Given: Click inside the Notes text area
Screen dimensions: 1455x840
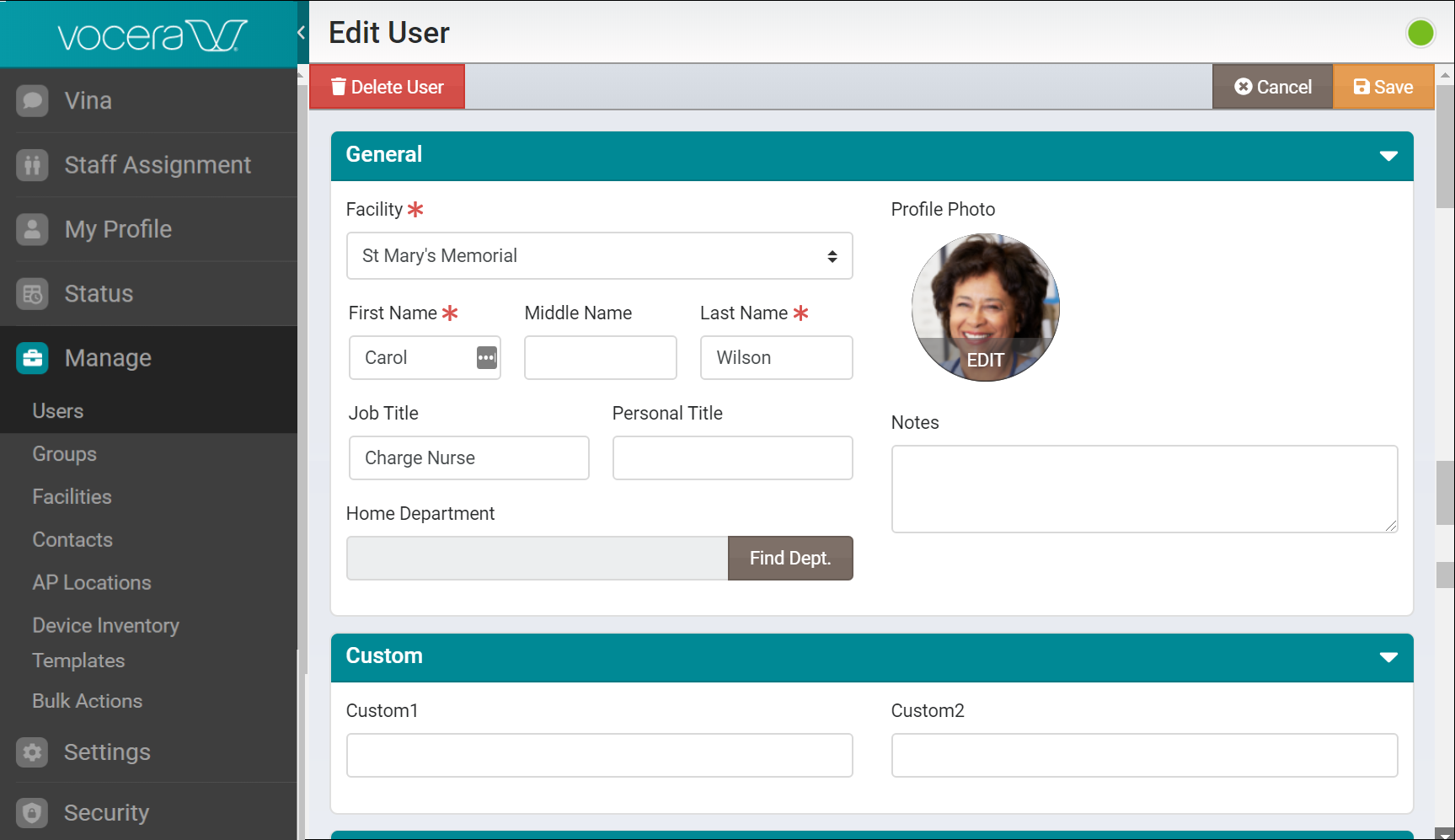Looking at the screenshot, I should coord(1143,489).
